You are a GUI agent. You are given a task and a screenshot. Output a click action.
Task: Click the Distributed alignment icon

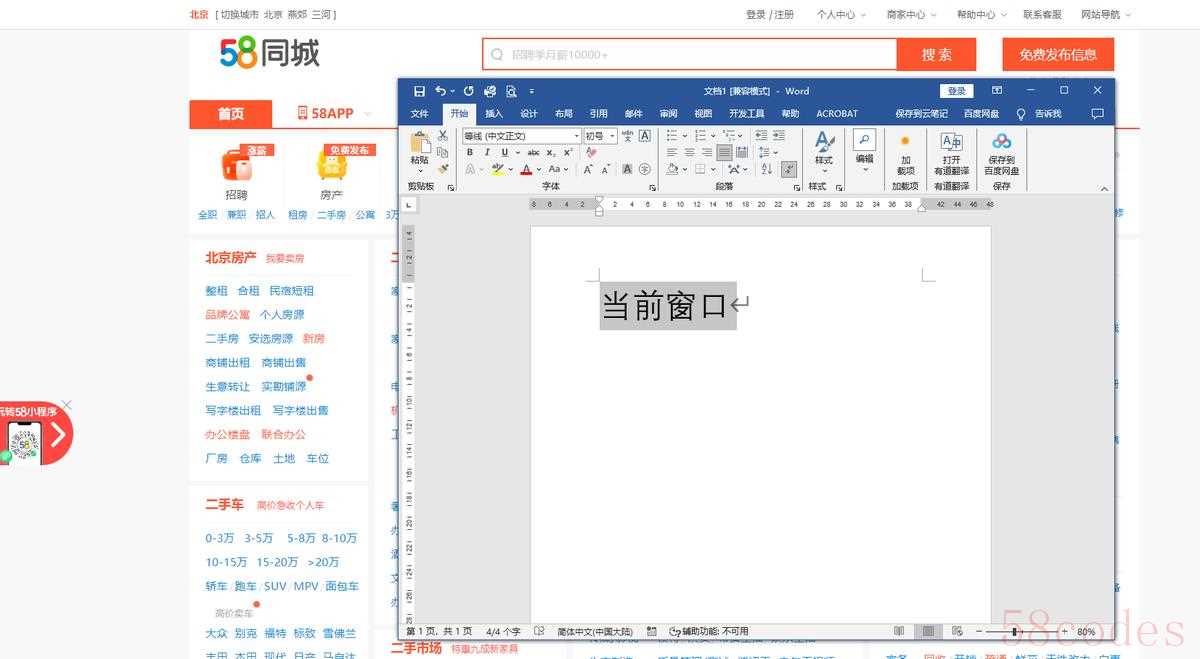click(741, 152)
